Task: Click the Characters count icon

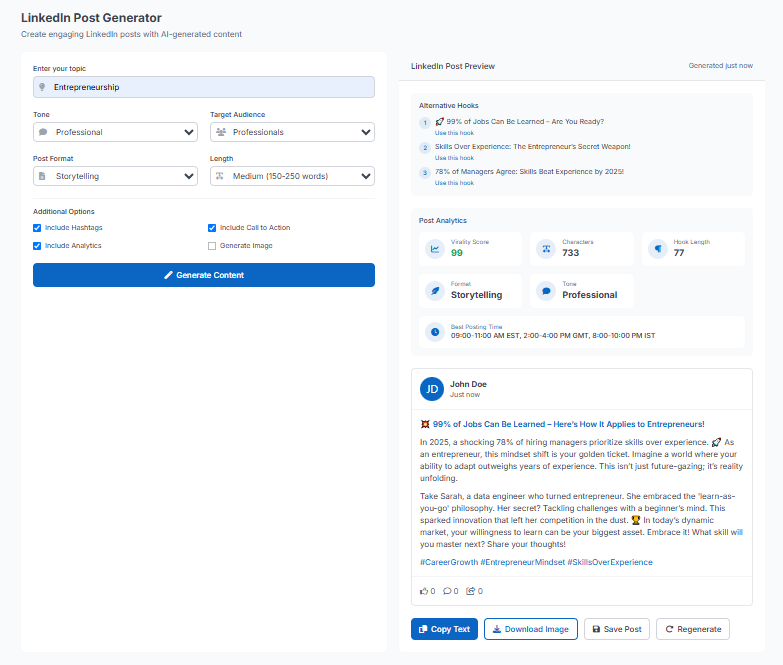Action: [546, 249]
